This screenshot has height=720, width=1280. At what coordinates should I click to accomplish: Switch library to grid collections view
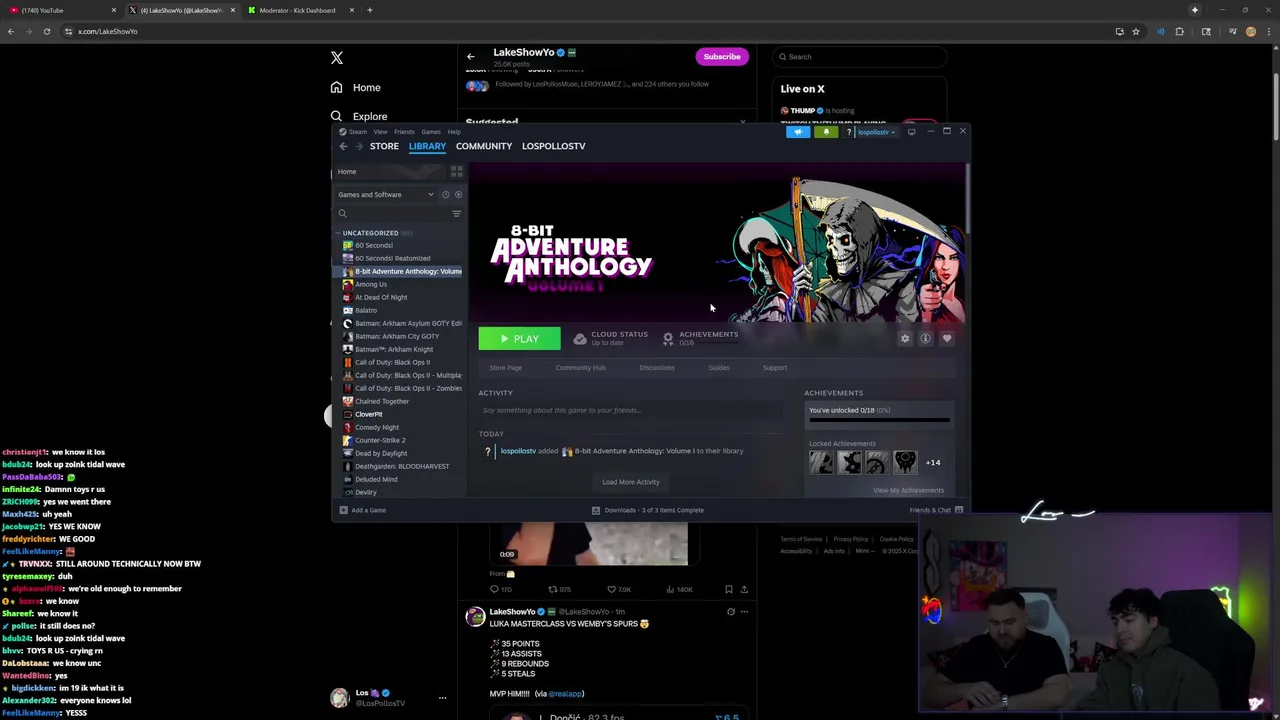(x=457, y=172)
